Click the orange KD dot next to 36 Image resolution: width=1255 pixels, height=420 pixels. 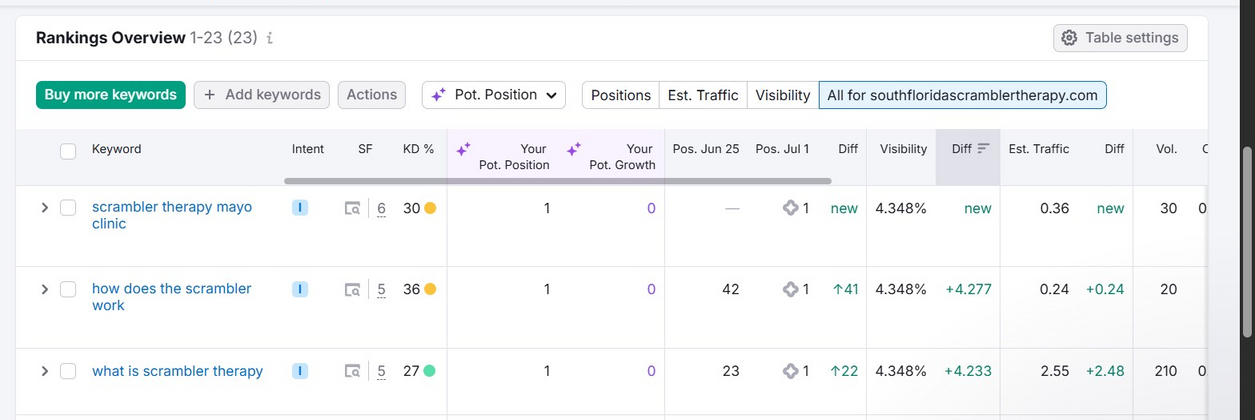click(x=430, y=289)
